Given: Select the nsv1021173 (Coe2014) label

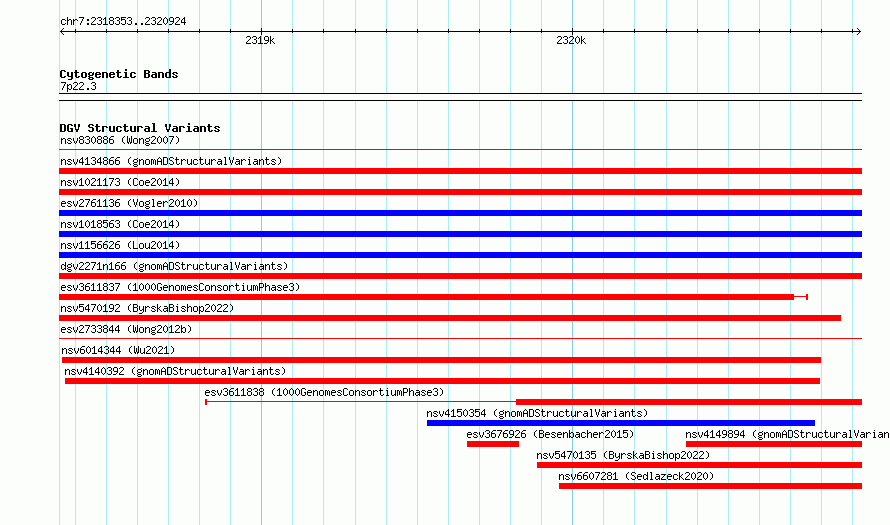Looking at the screenshot, I should coord(120,182).
